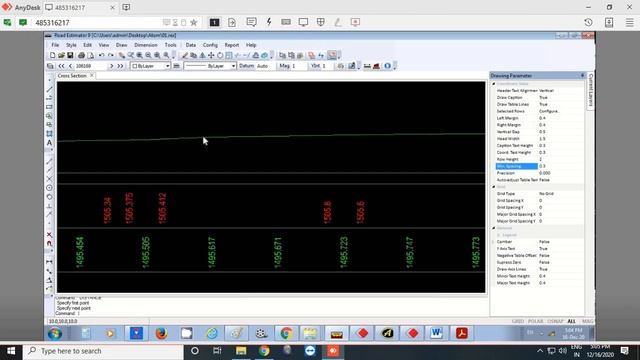Viewport: 640px width, 360px height.
Task: Click the Undo arrow icon
Action: coord(101,55)
